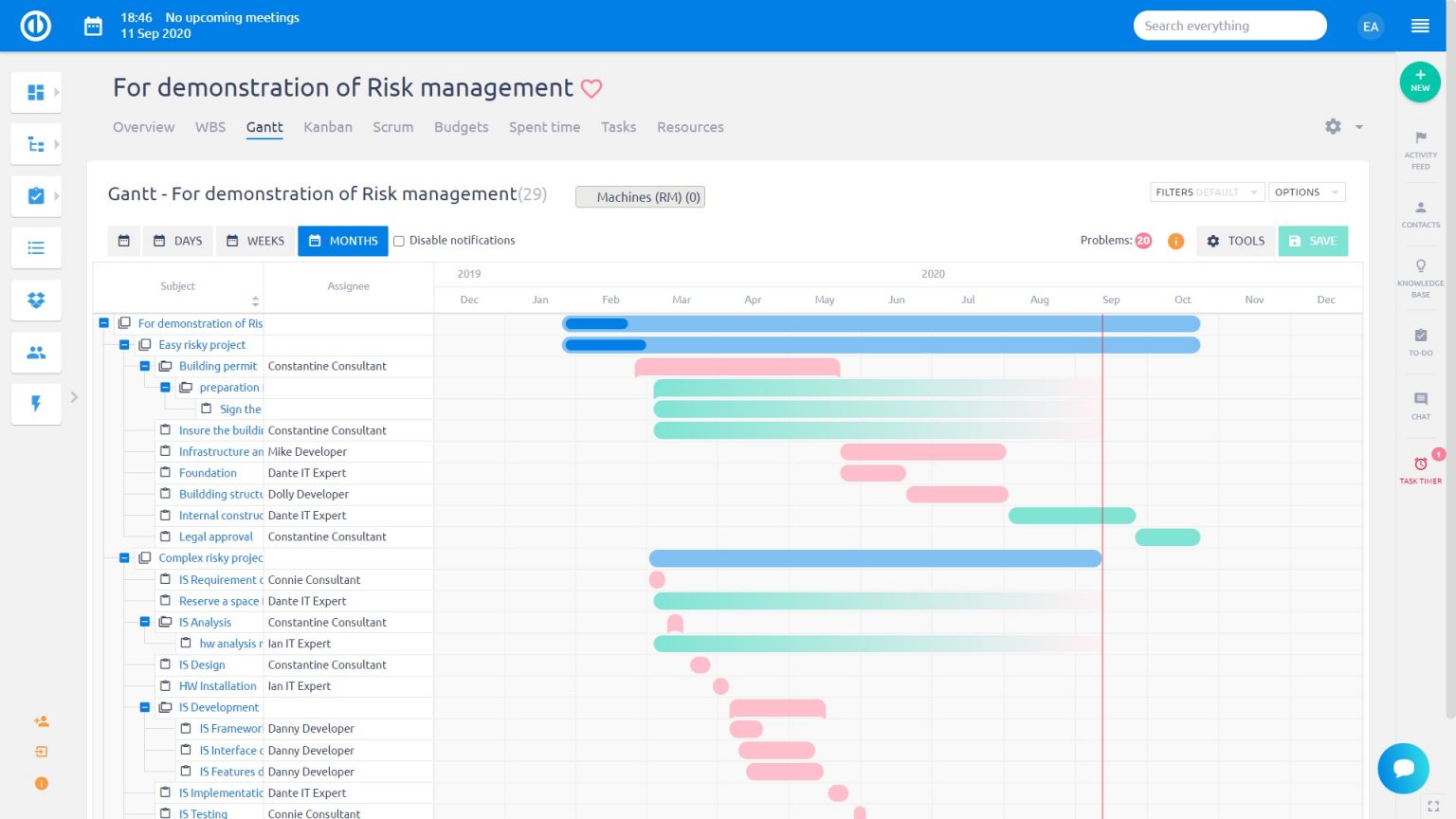Click the orange Problems info icon
1456x819 pixels.
tap(1175, 241)
